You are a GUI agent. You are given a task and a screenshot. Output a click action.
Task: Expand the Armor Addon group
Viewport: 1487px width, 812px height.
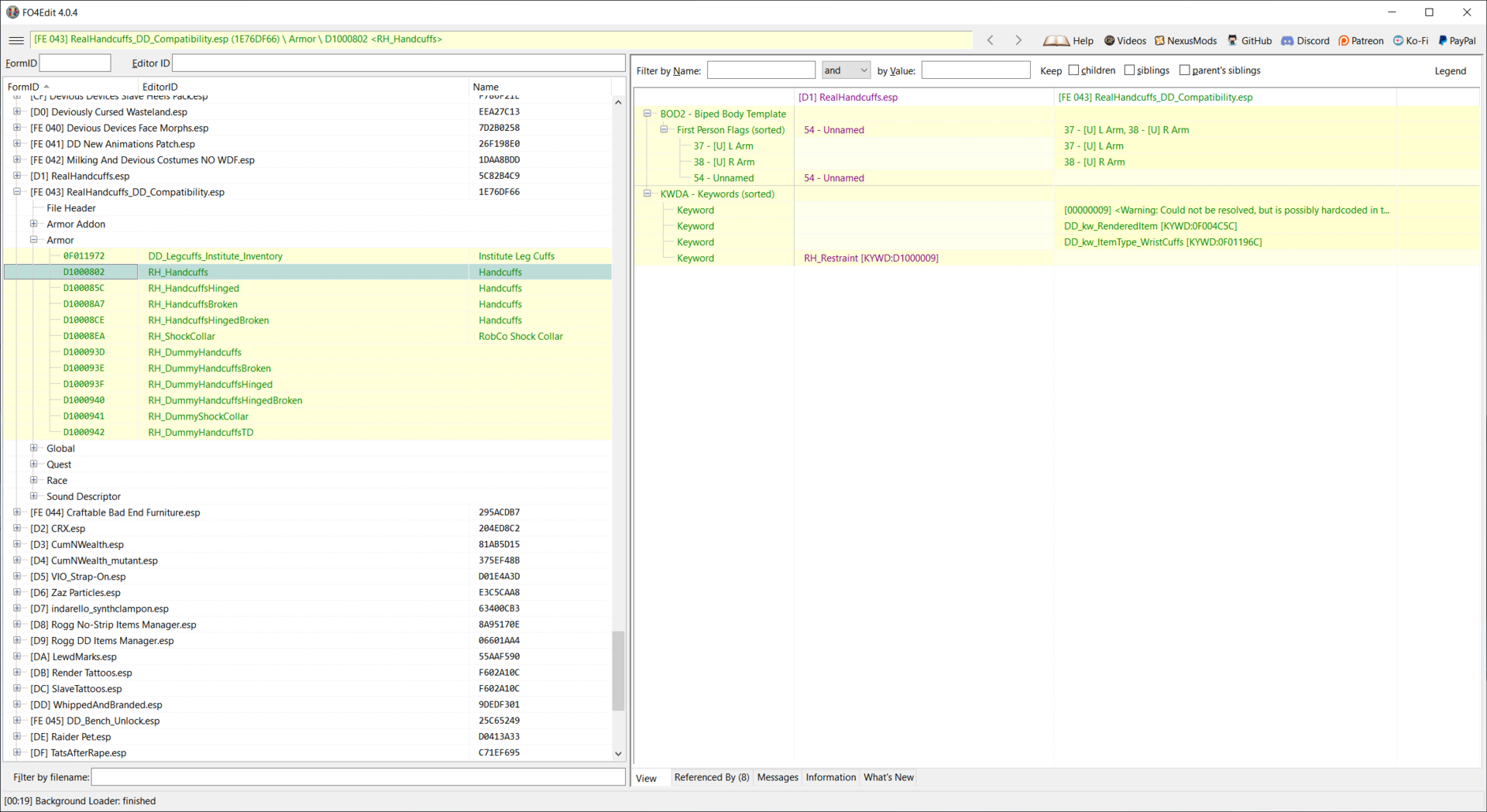pos(34,224)
